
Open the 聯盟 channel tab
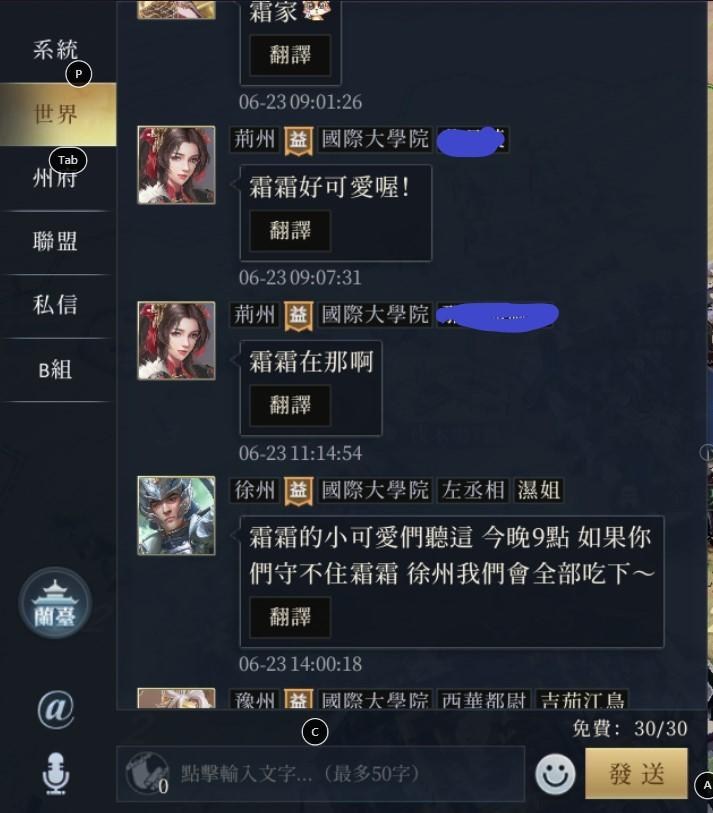pos(56,242)
